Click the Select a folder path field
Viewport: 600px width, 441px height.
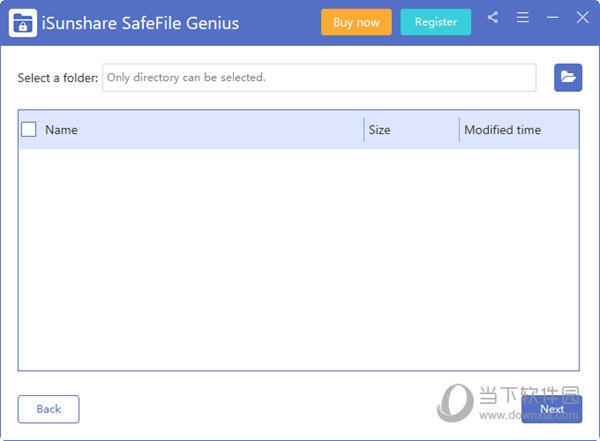point(319,77)
